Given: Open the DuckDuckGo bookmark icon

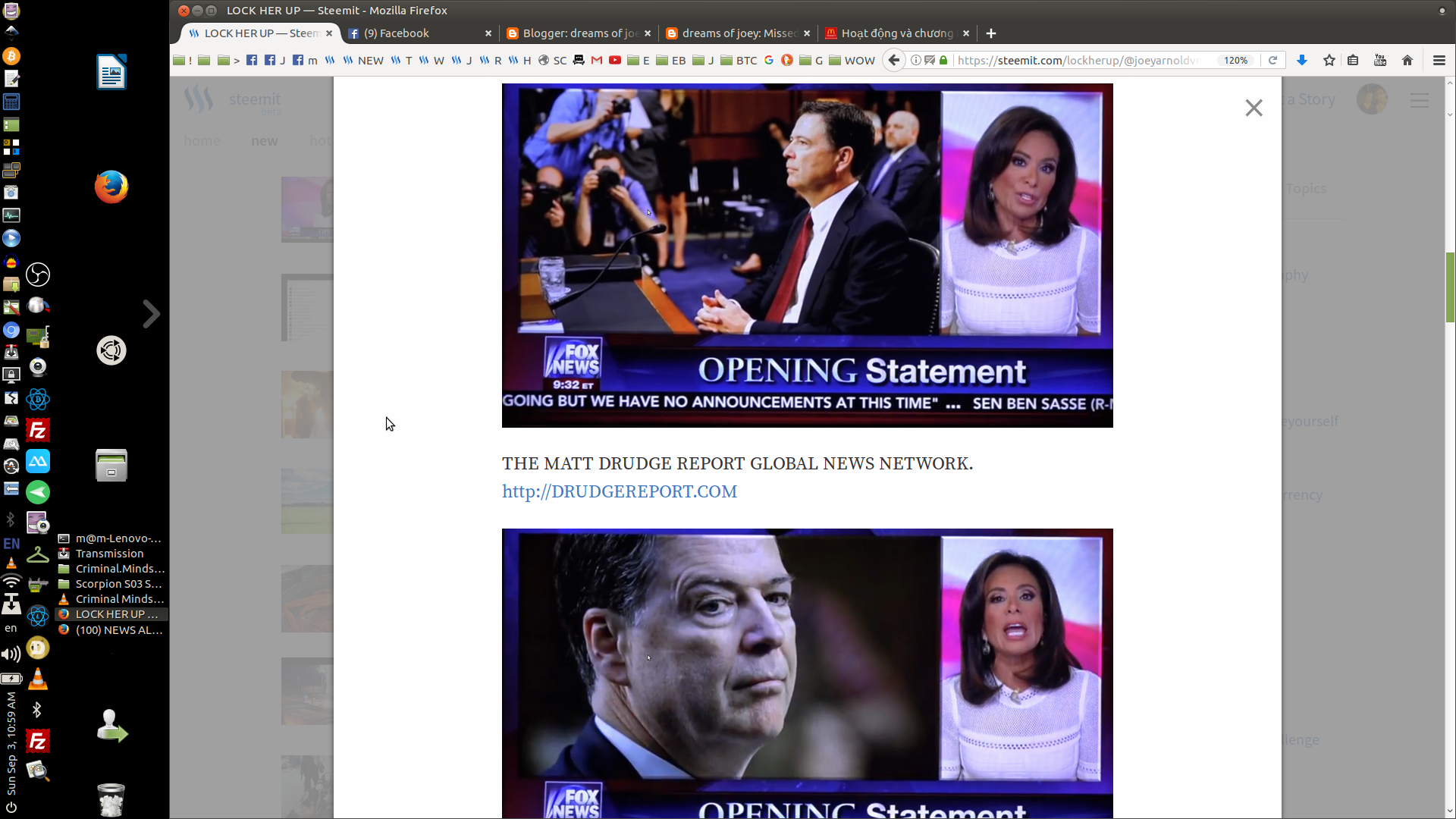Looking at the screenshot, I should pyautogui.click(x=787, y=60).
